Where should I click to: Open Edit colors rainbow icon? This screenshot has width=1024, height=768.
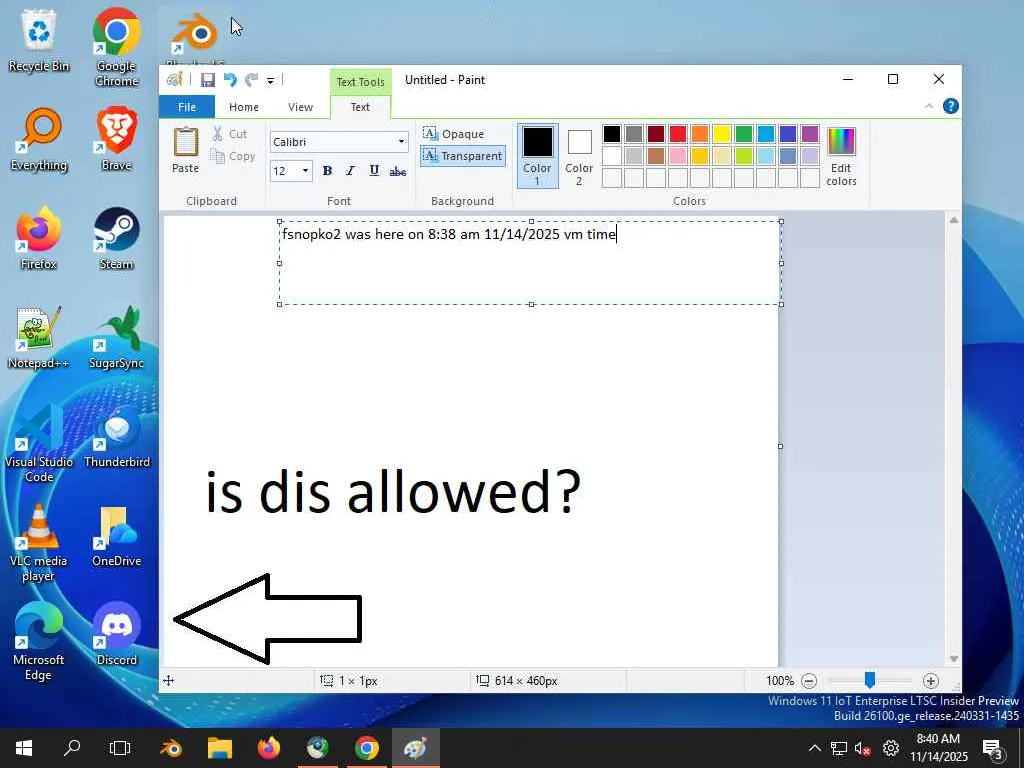pyautogui.click(x=841, y=141)
